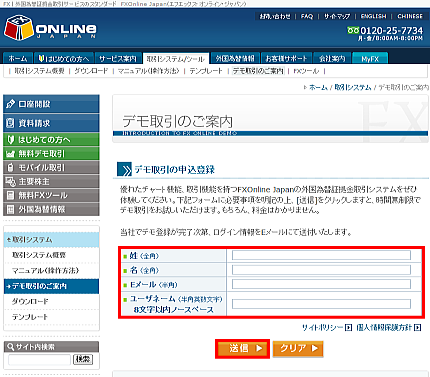This screenshot has height=377, width=430.
Task: Select デモ取引のご案内 in the side menu
Action: (51, 286)
